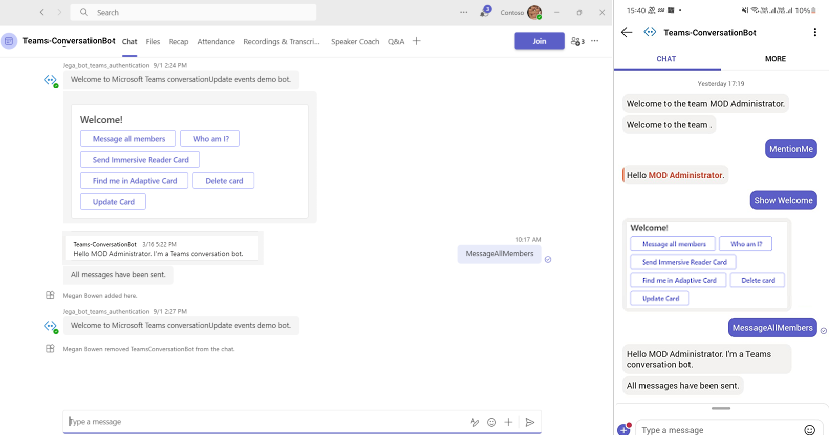Image resolution: width=840 pixels, height=435 pixels.
Task: Tap the 'Welcome to the team MOD Administrator.' message
Action: [x=706, y=104]
